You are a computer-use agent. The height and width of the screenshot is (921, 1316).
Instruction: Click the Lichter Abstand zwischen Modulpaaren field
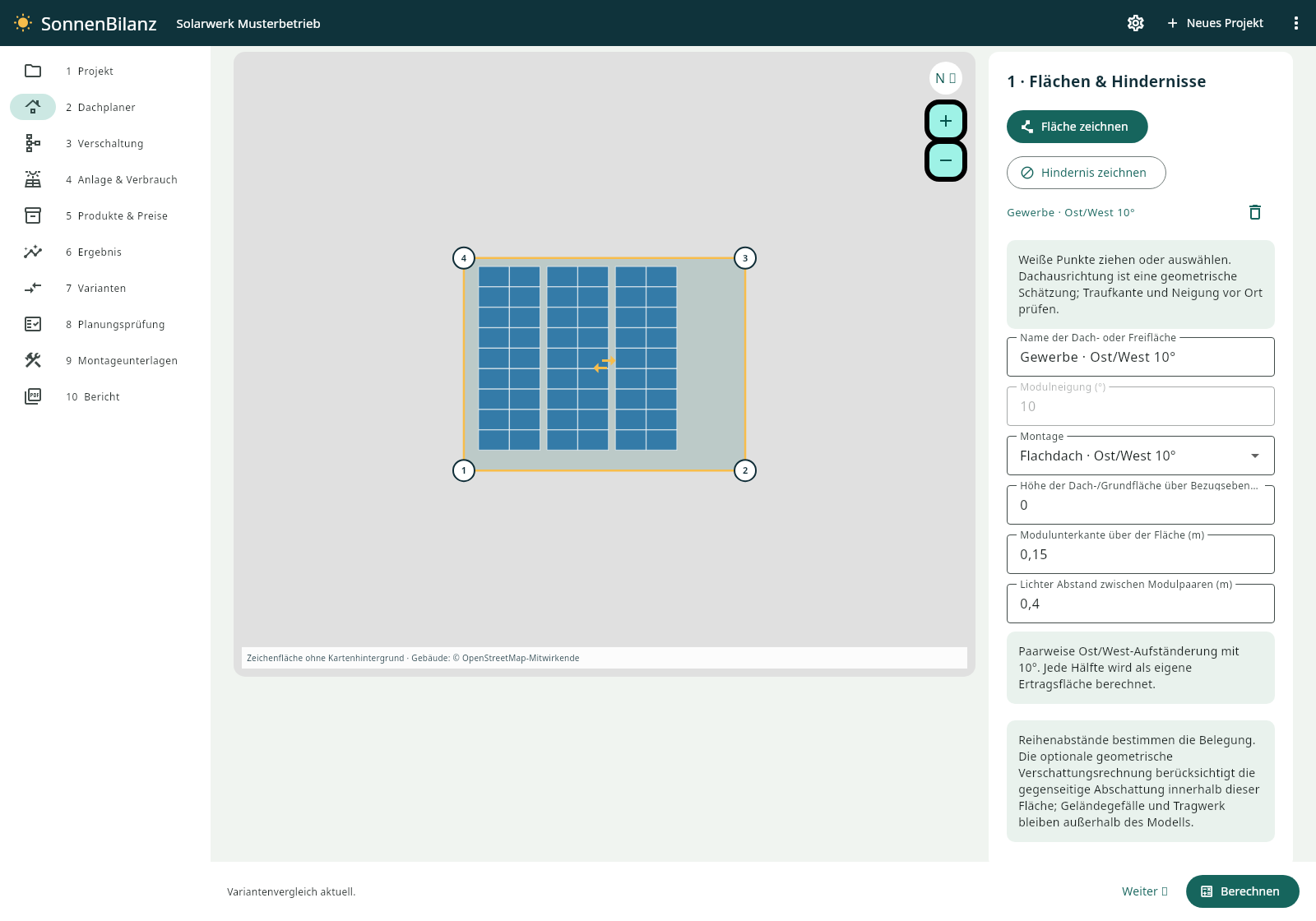(x=1141, y=604)
